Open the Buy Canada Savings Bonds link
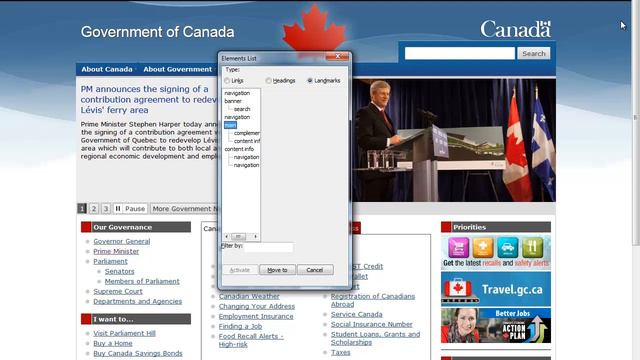 138,353
